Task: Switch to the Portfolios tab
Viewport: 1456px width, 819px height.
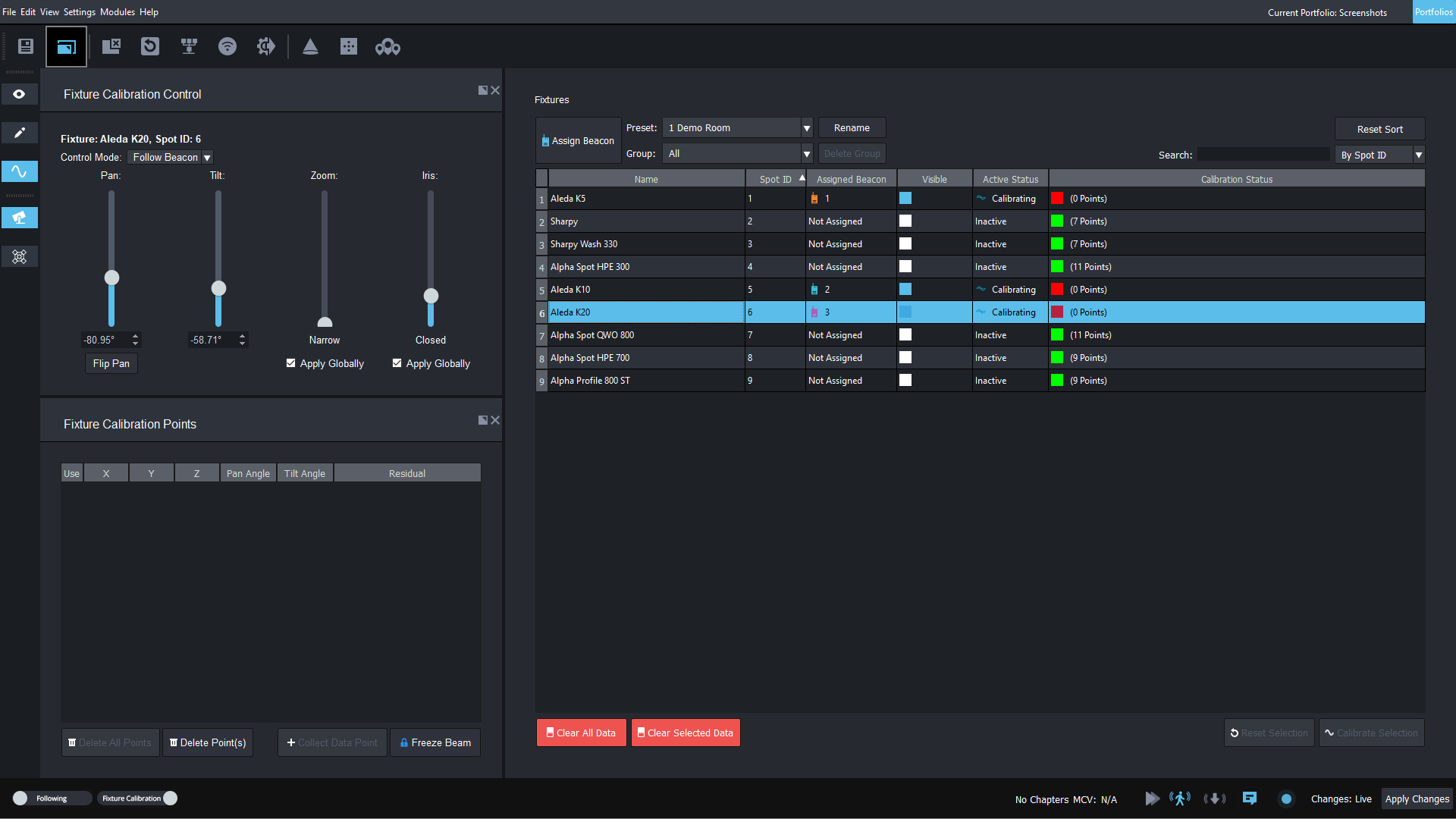Action: pyautogui.click(x=1433, y=12)
